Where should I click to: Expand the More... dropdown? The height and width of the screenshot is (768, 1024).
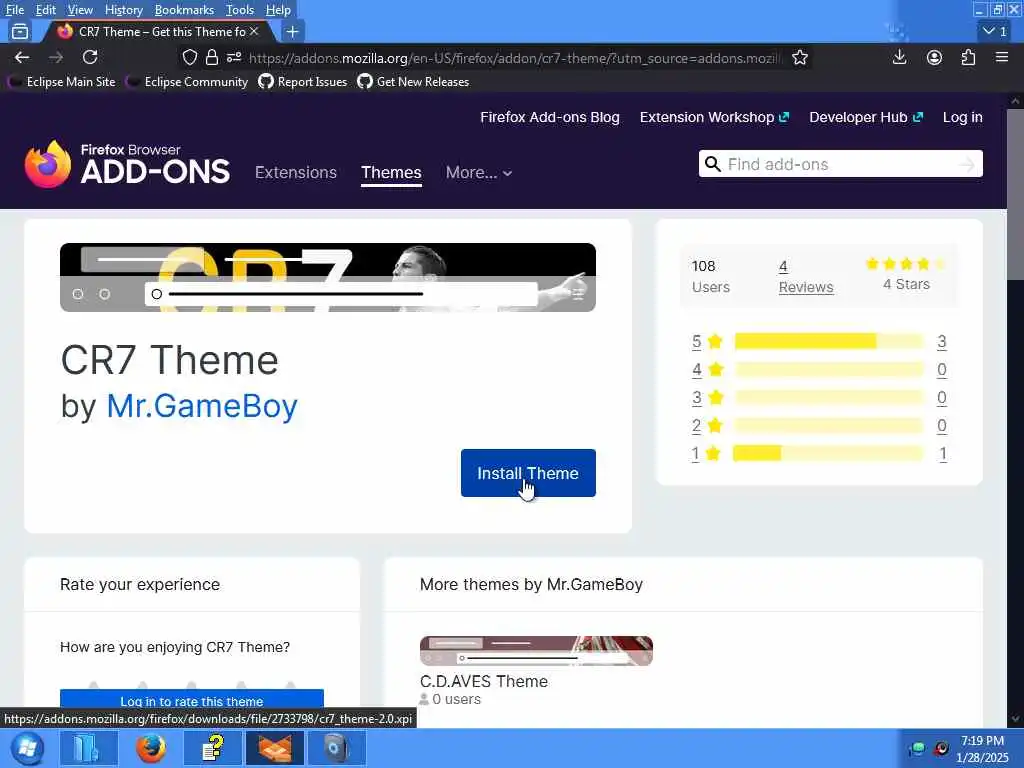pyautogui.click(x=479, y=172)
